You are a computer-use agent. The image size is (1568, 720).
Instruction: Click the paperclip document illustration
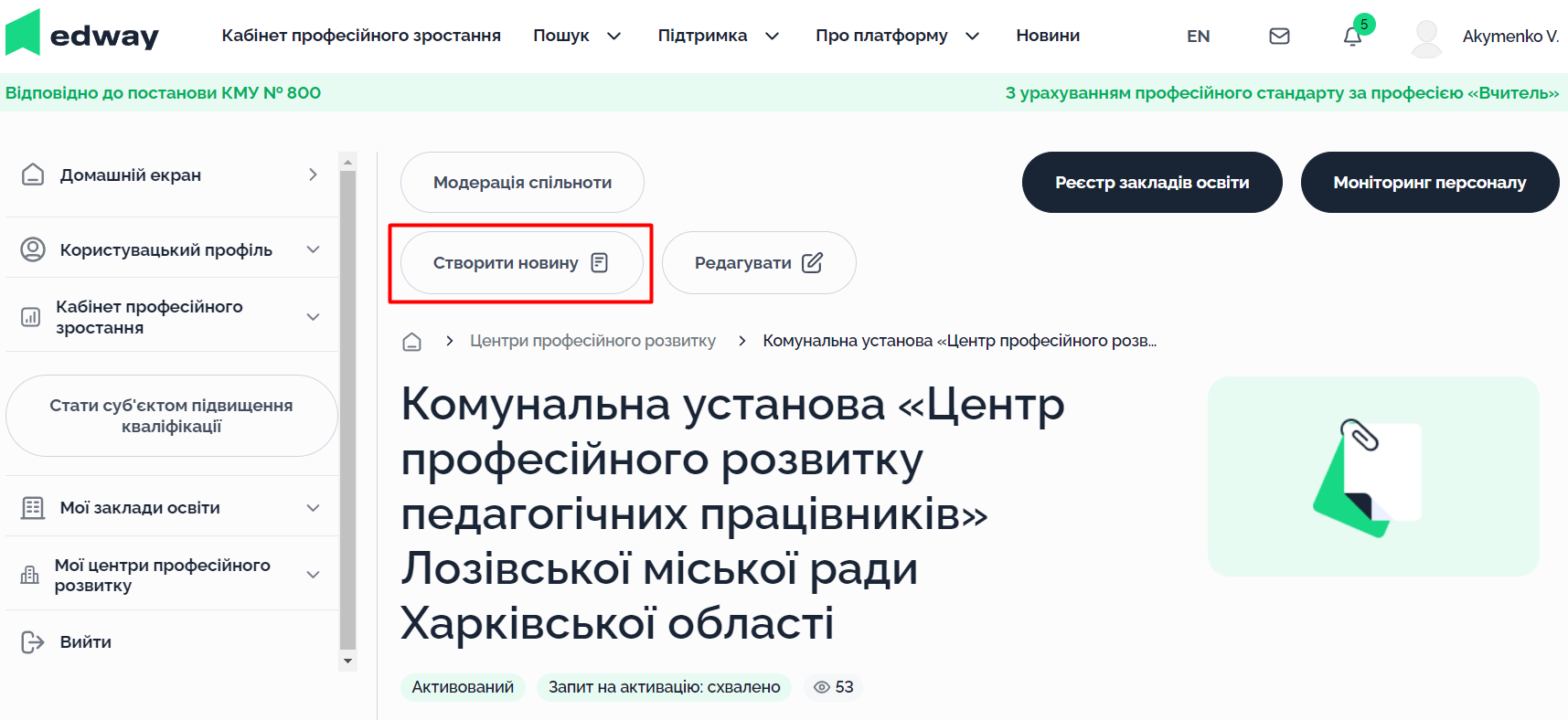click(x=1373, y=477)
